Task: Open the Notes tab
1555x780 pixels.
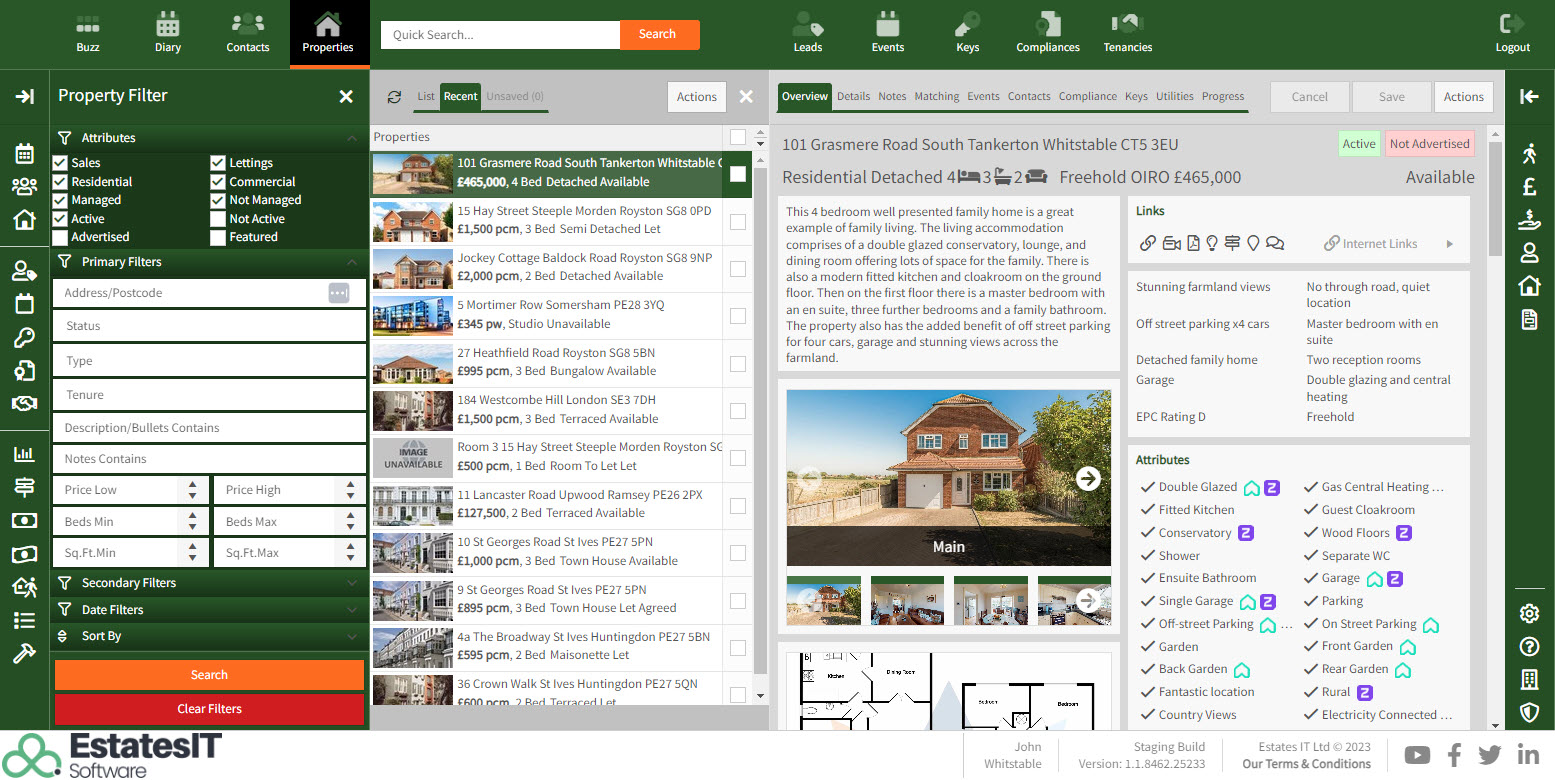Action: tap(892, 96)
